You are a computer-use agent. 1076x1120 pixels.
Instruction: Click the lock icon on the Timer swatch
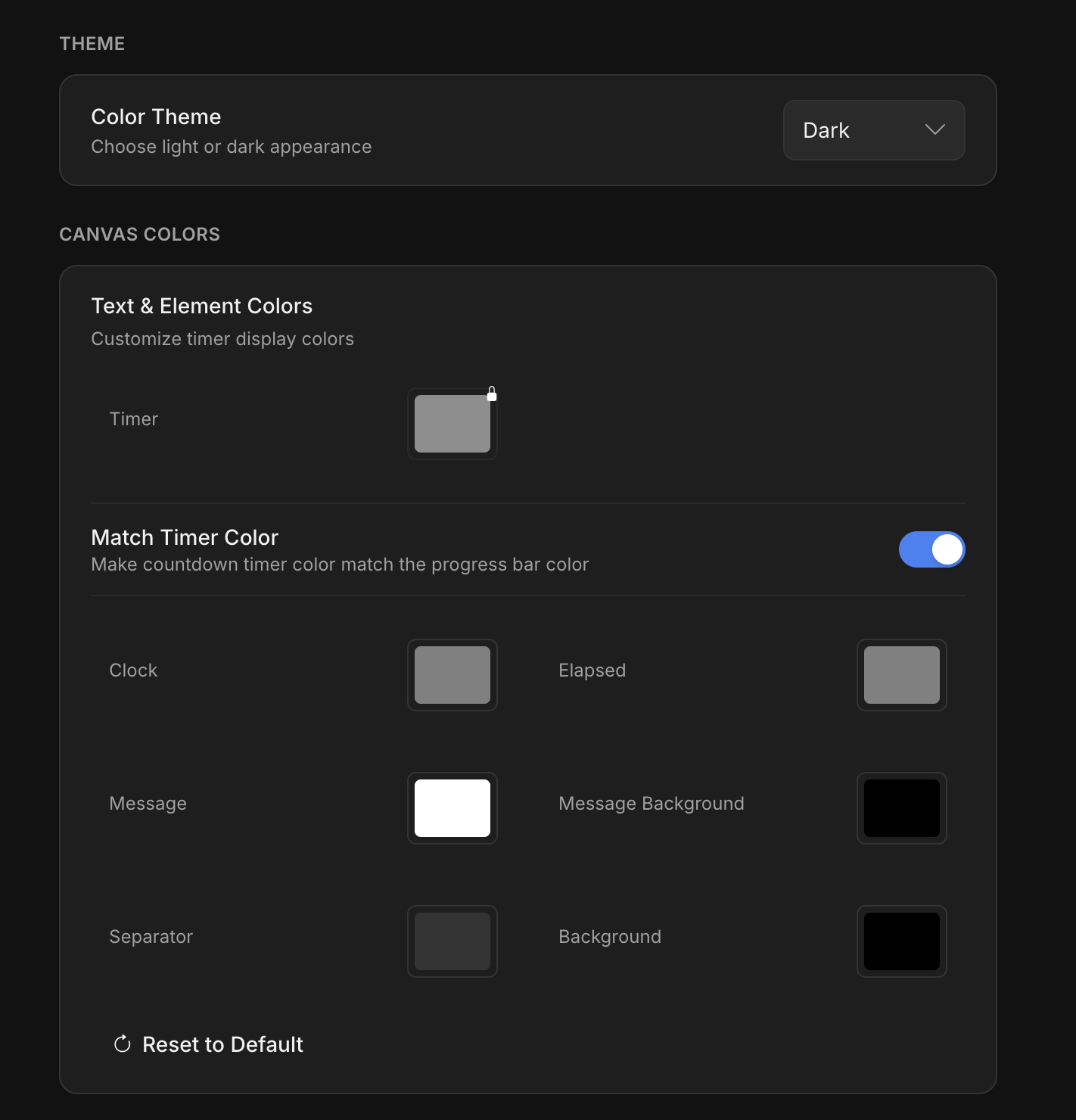(492, 394)
